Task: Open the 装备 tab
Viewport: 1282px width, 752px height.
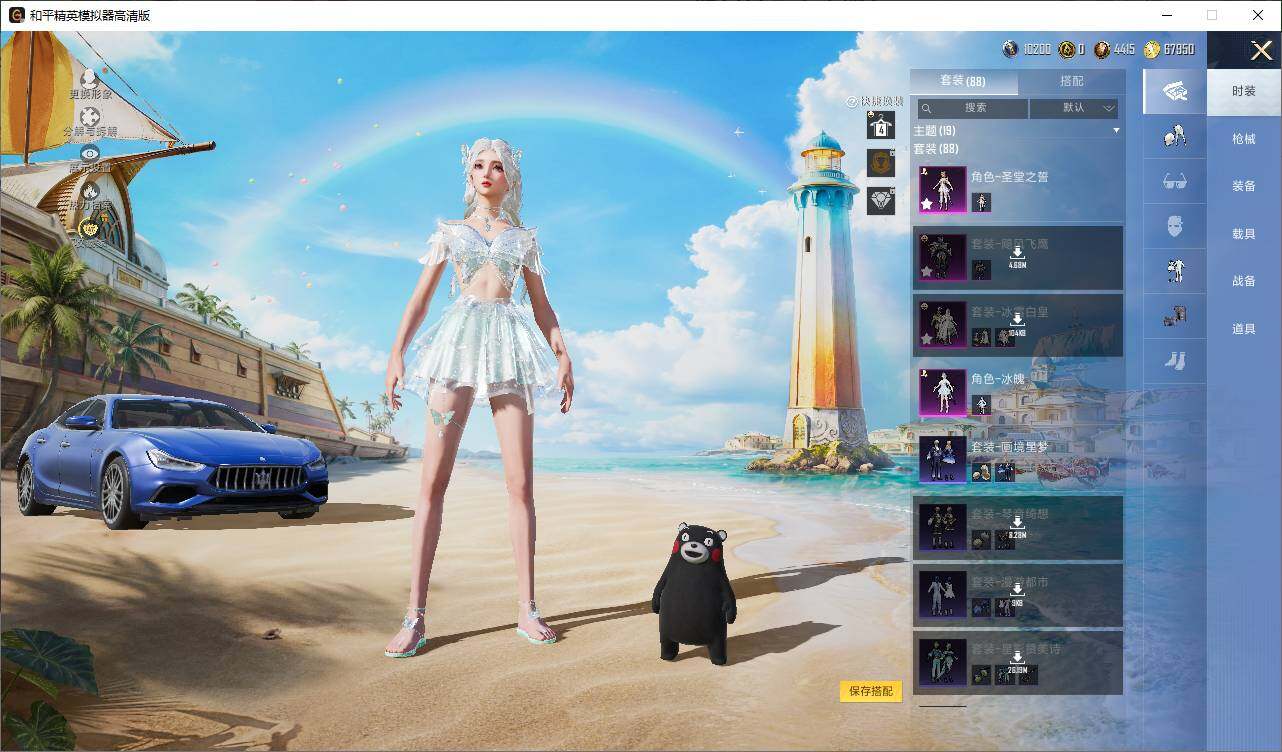Action: point(1244,186)
